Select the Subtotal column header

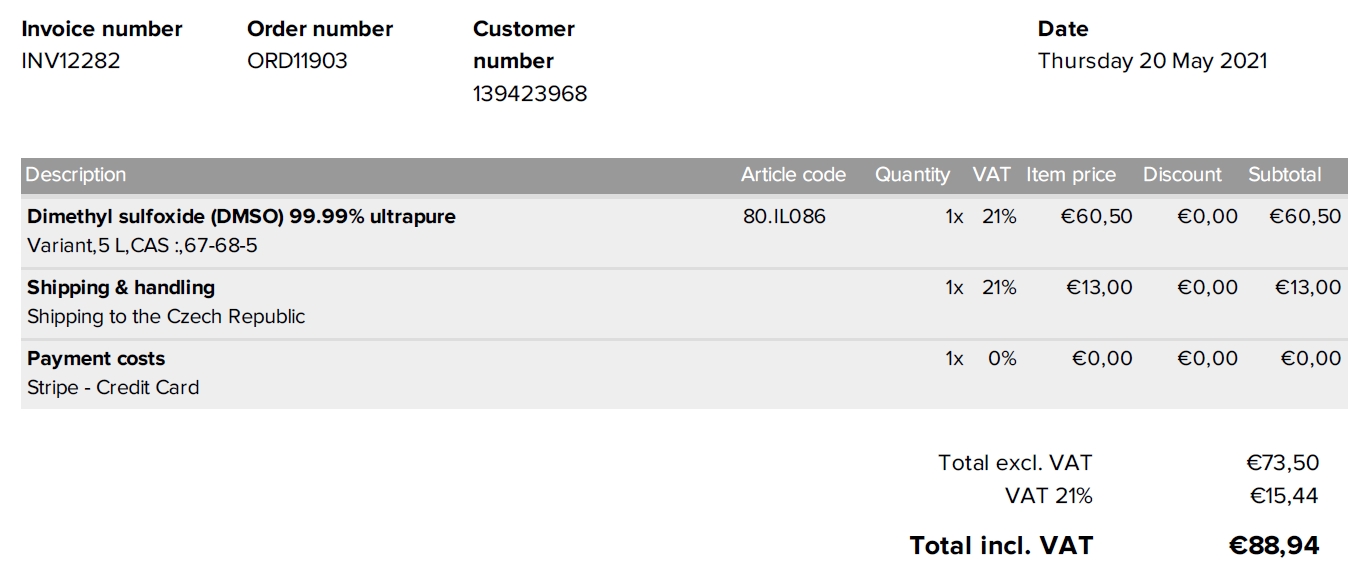(1284, 175)
